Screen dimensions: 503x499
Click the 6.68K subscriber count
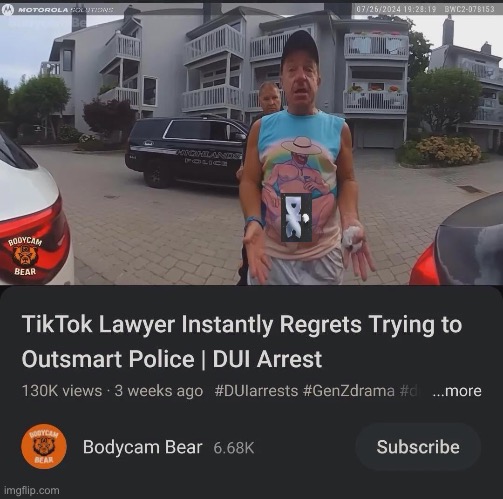[x=234, y=448]
